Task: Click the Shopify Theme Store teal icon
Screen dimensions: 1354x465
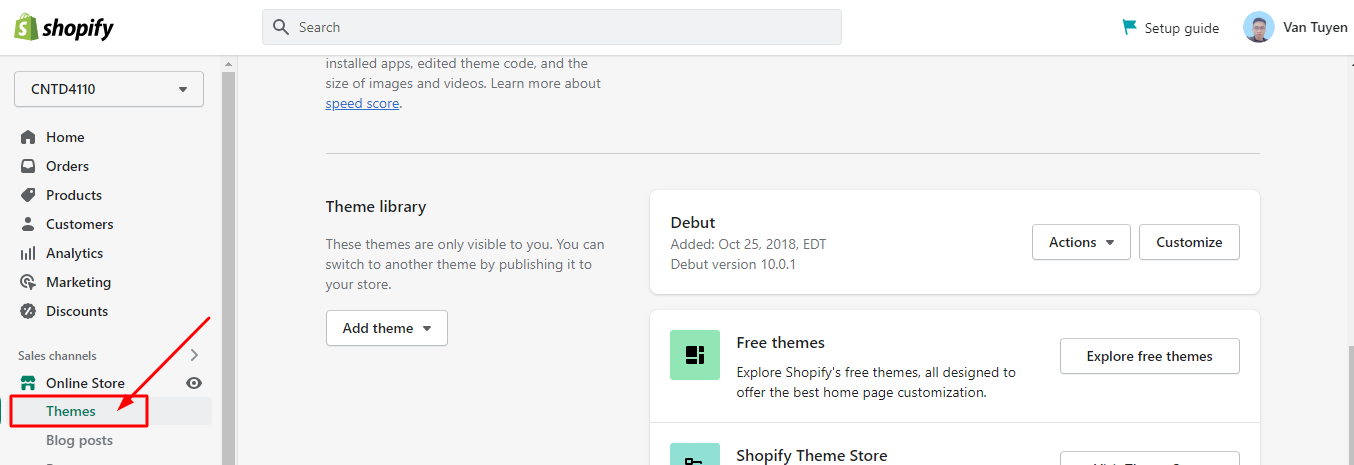Action: (695, 454)
